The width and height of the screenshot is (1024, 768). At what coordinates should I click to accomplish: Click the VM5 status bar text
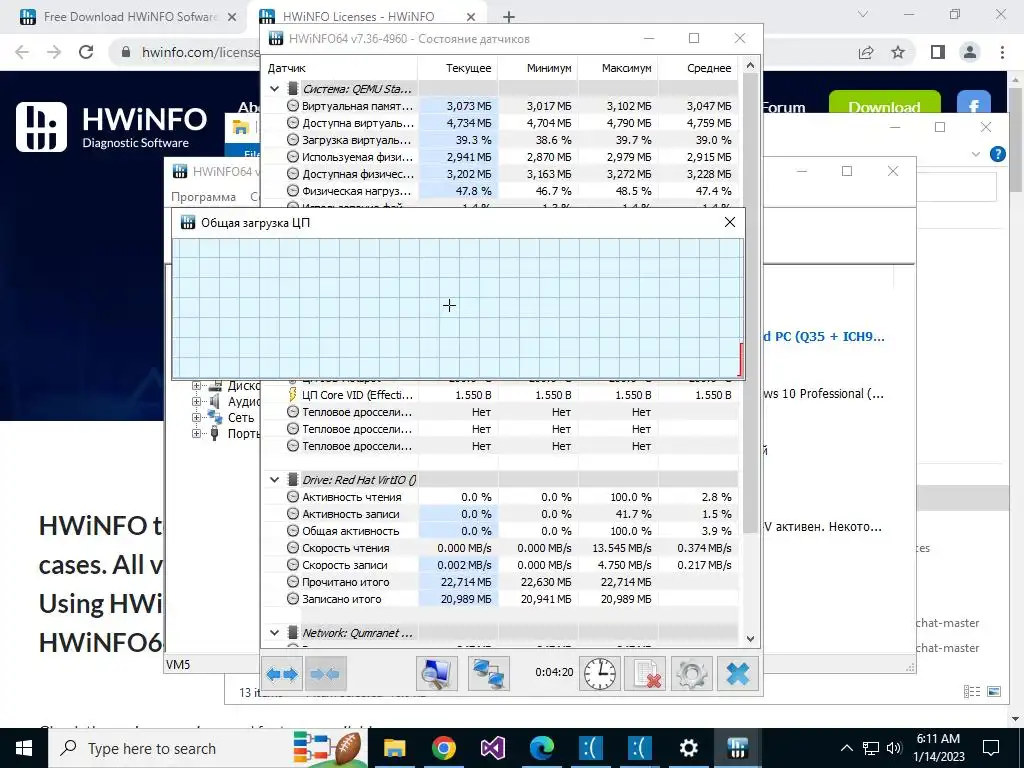(178, 665)
